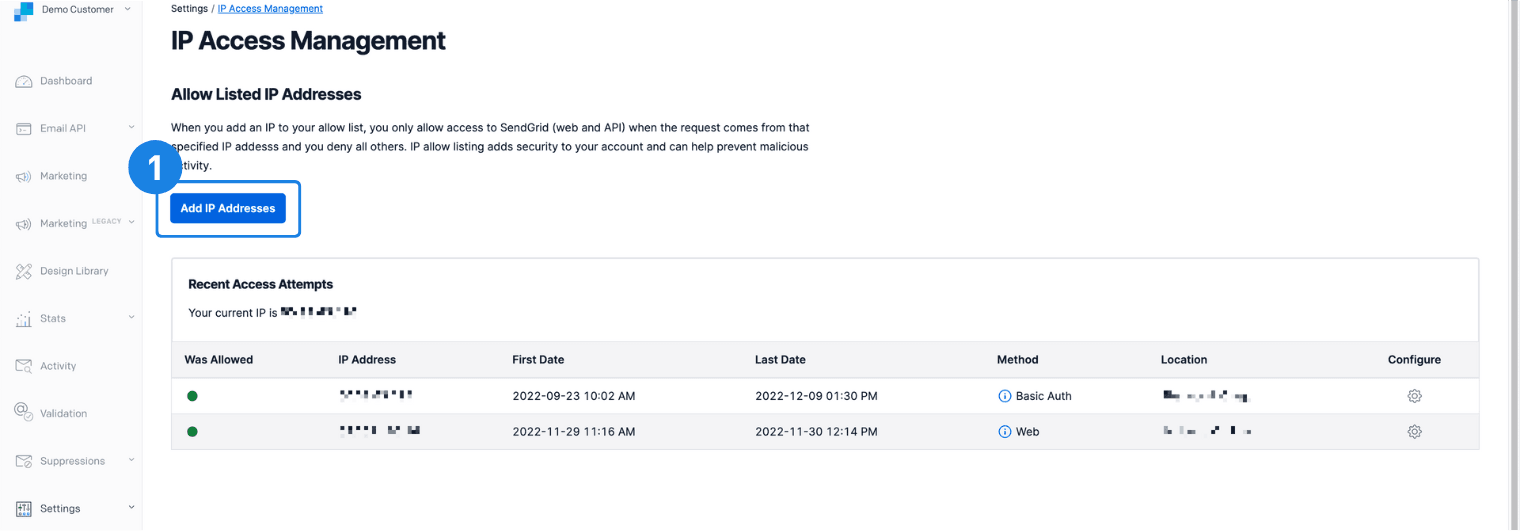Open Activity in the sidebar
This screenshot has width=1520, height=531.
tap(58, 366)
